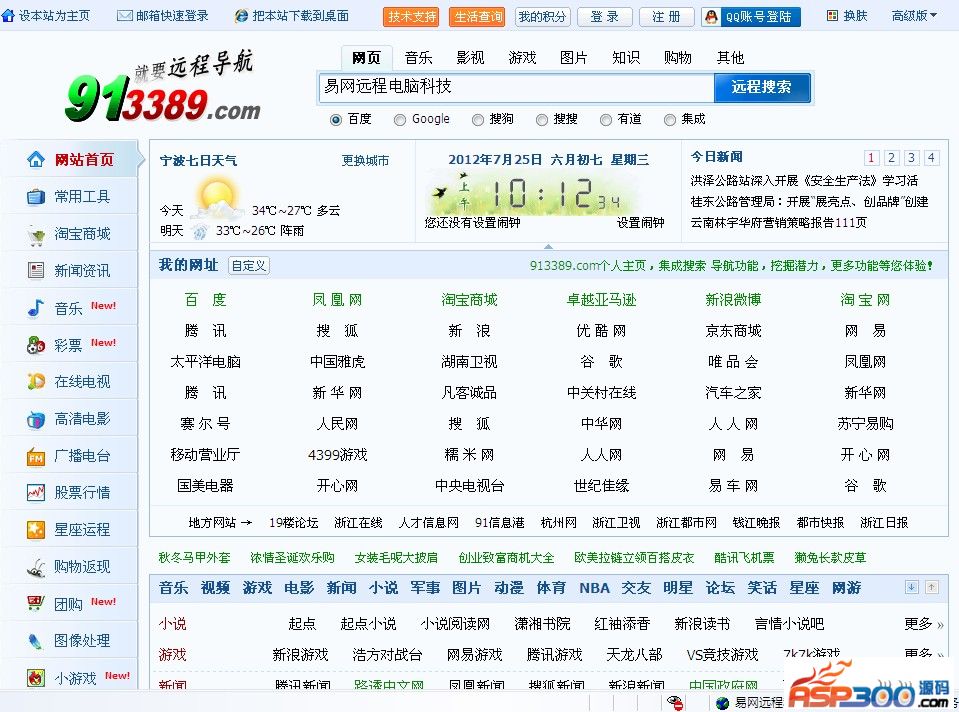
Task: Select the 有道 search engine radio
Action: point(605,120)
